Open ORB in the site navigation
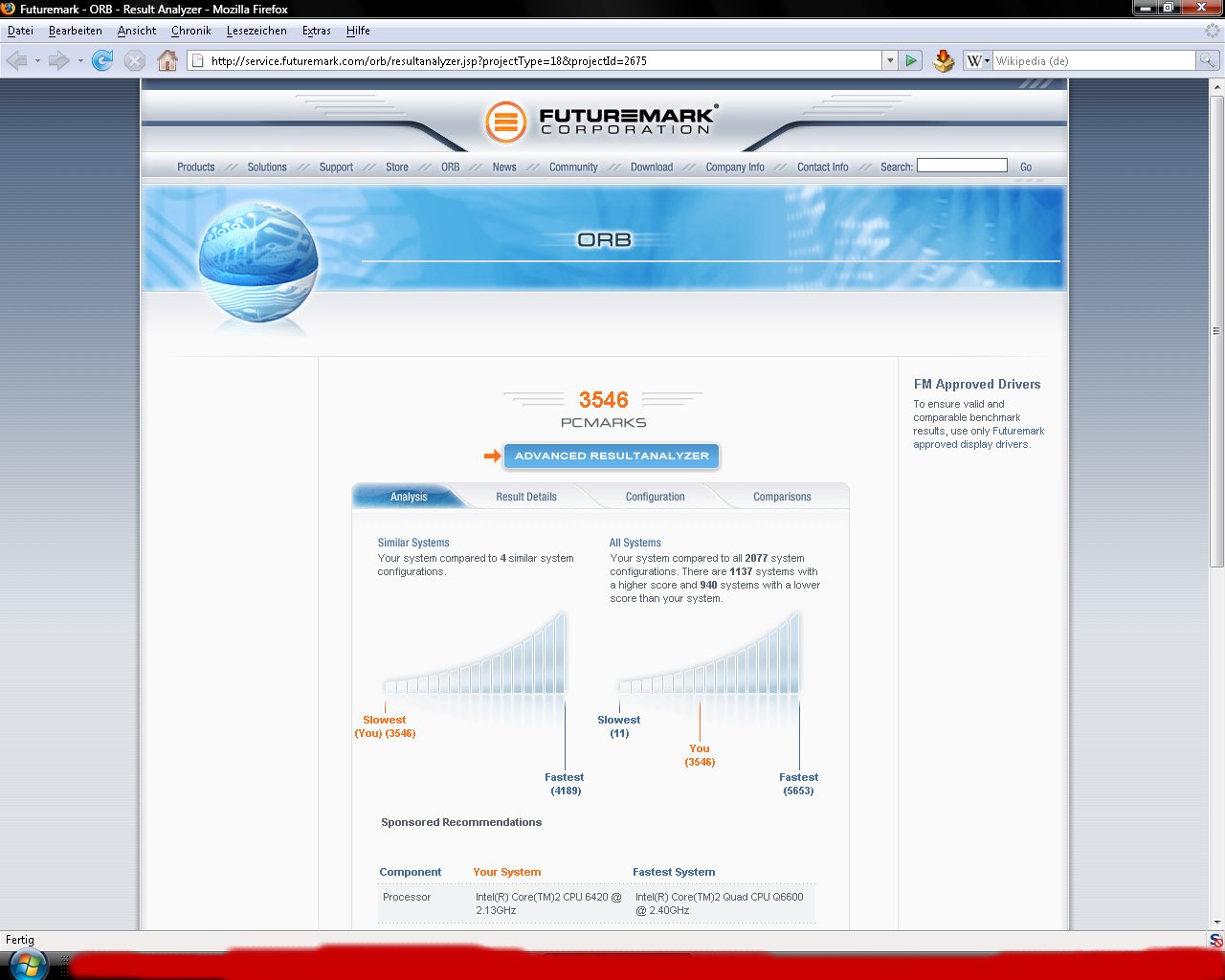This screenshot has height=980, width=1225. click(x=451, y=167)
